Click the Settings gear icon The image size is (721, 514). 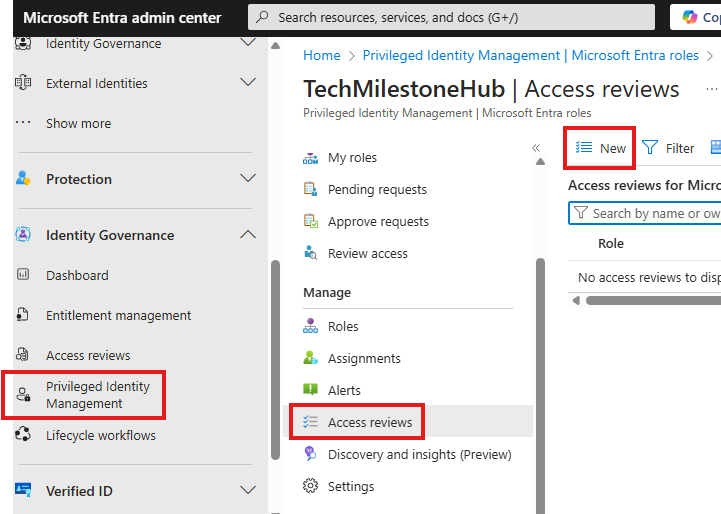point(310,486)
